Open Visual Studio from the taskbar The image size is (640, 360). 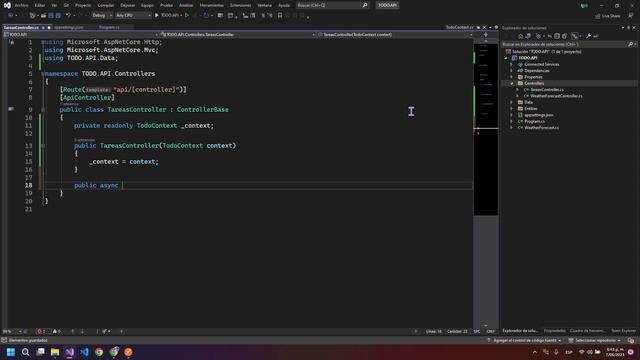pos(70,352)
